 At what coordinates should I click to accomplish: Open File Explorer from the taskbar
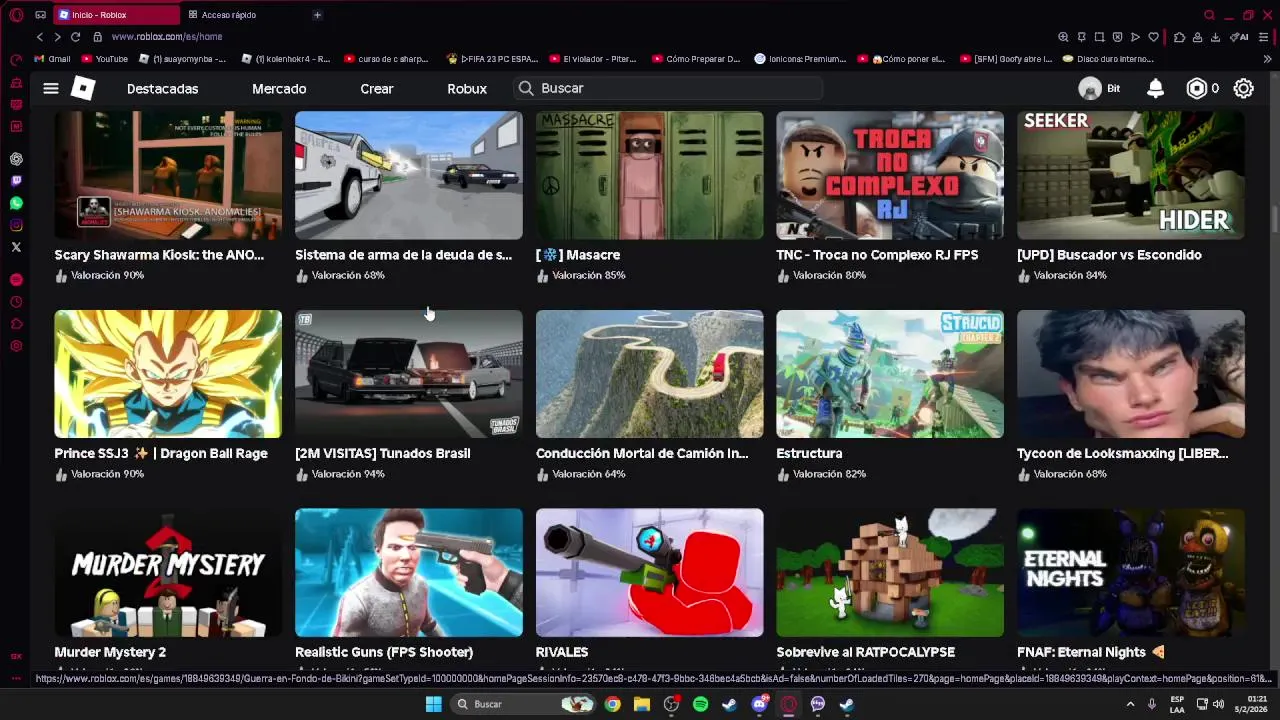641,704
